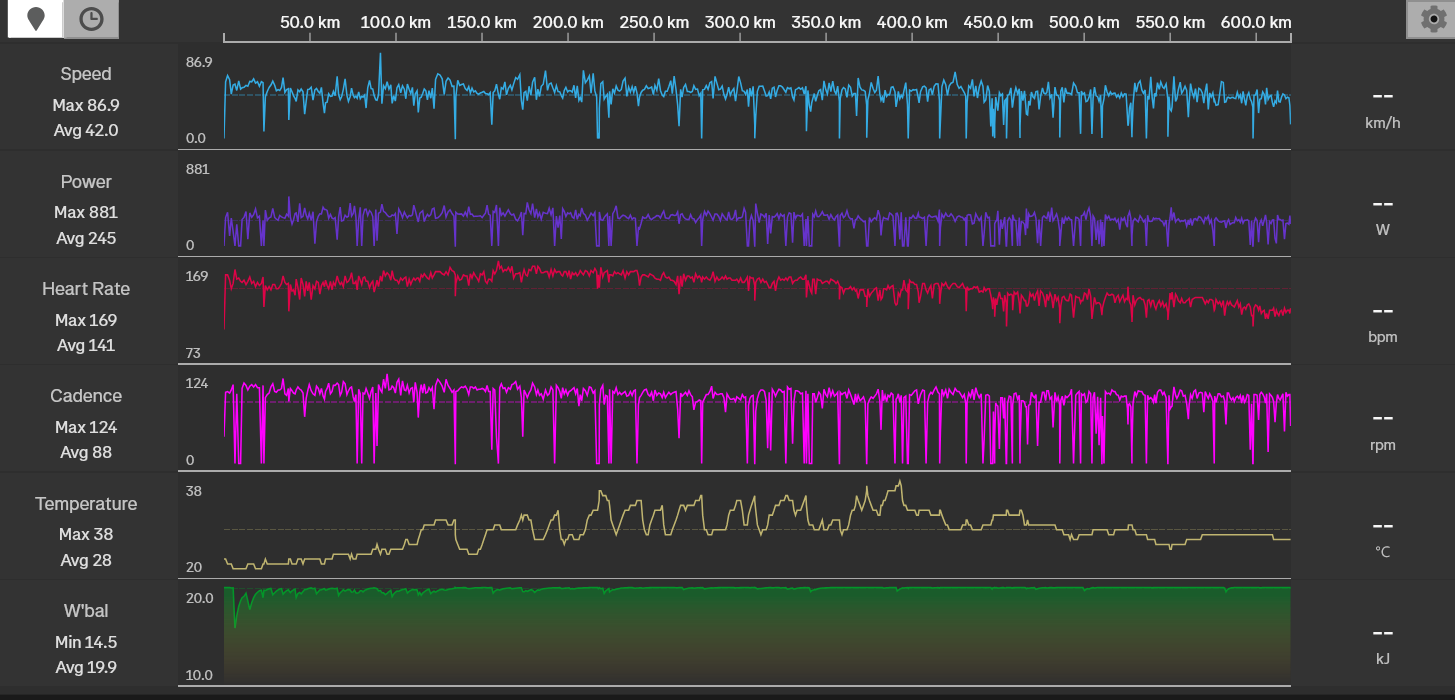The height and width of the screenshot is (700, 1455).
Task: Click the 400.0 km axis marker
Action: click(x=913, y=22)
